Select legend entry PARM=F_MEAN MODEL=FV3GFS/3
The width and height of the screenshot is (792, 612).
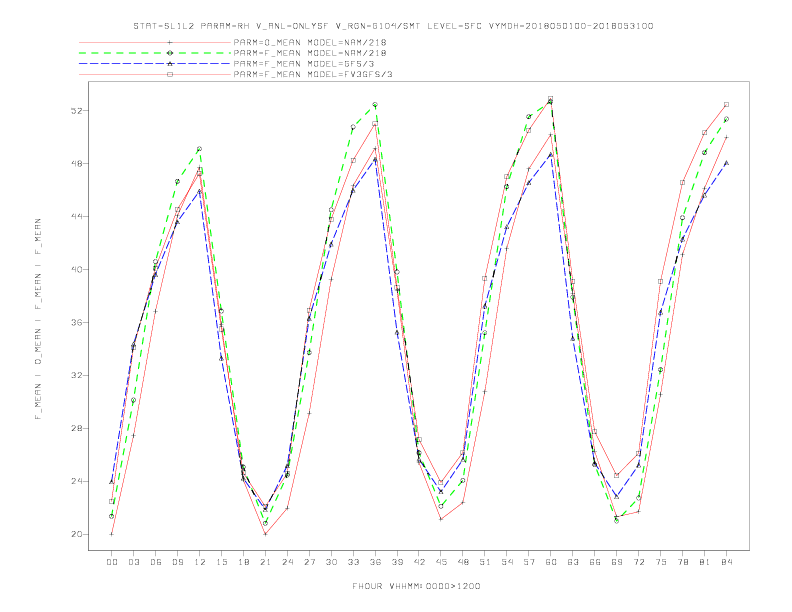pyautogui.click(x=313, y=74)
